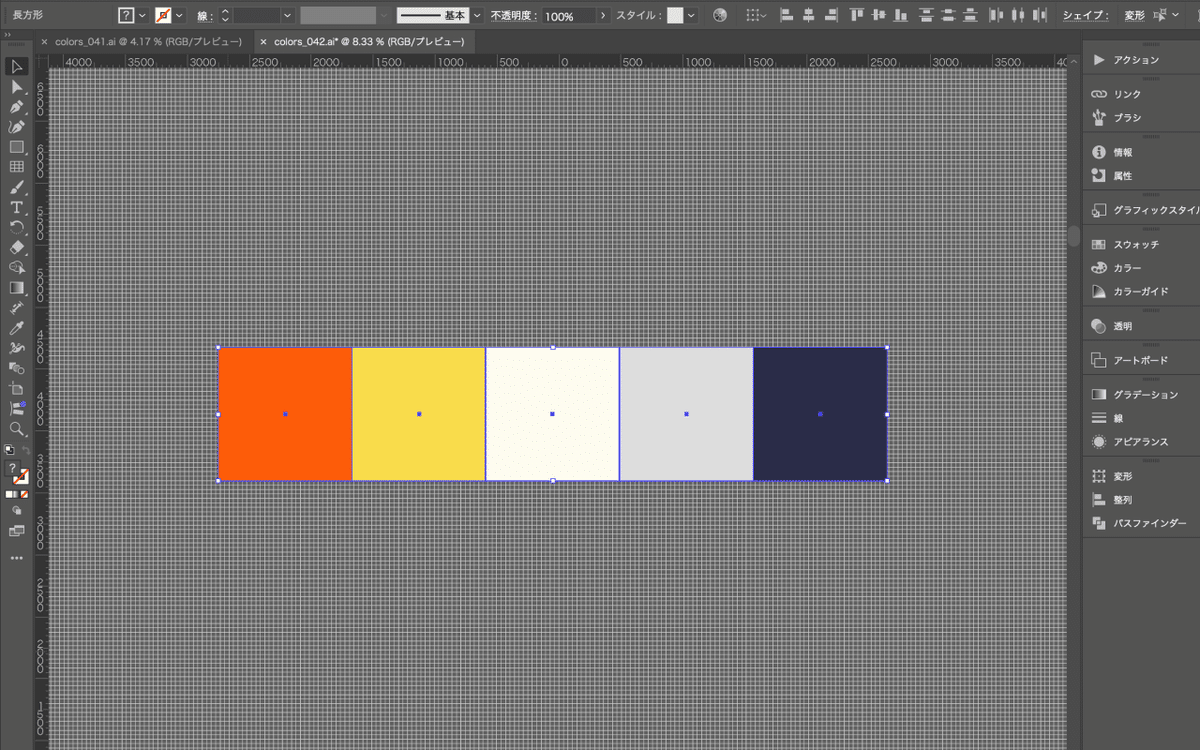
Task: Select the Rectangular Grid tool
Action: (x=16, y=167)
